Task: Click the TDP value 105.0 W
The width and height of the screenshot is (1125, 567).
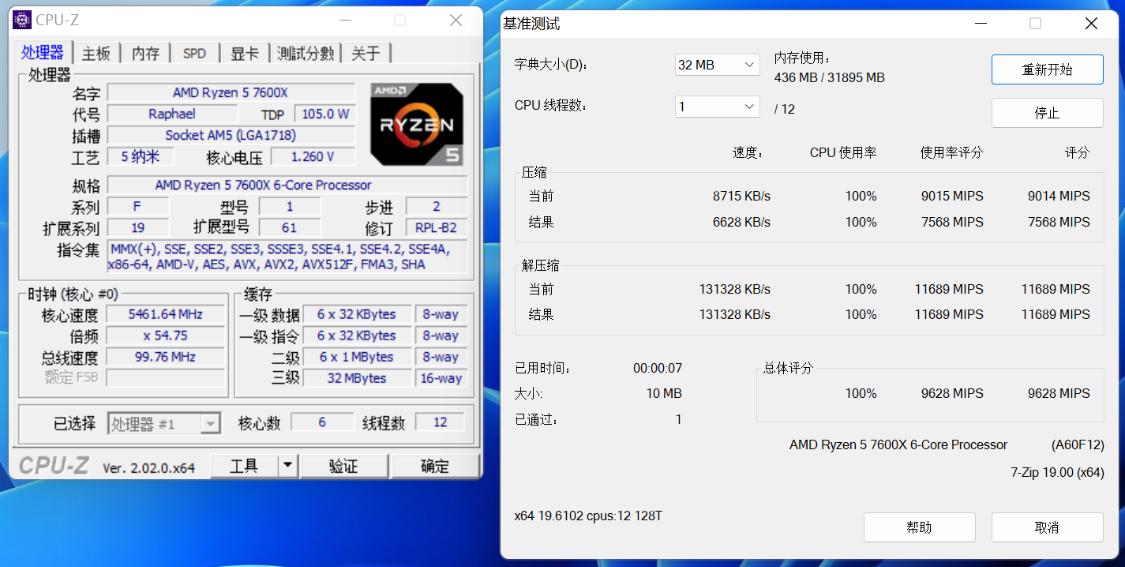Action: (326, 114)
